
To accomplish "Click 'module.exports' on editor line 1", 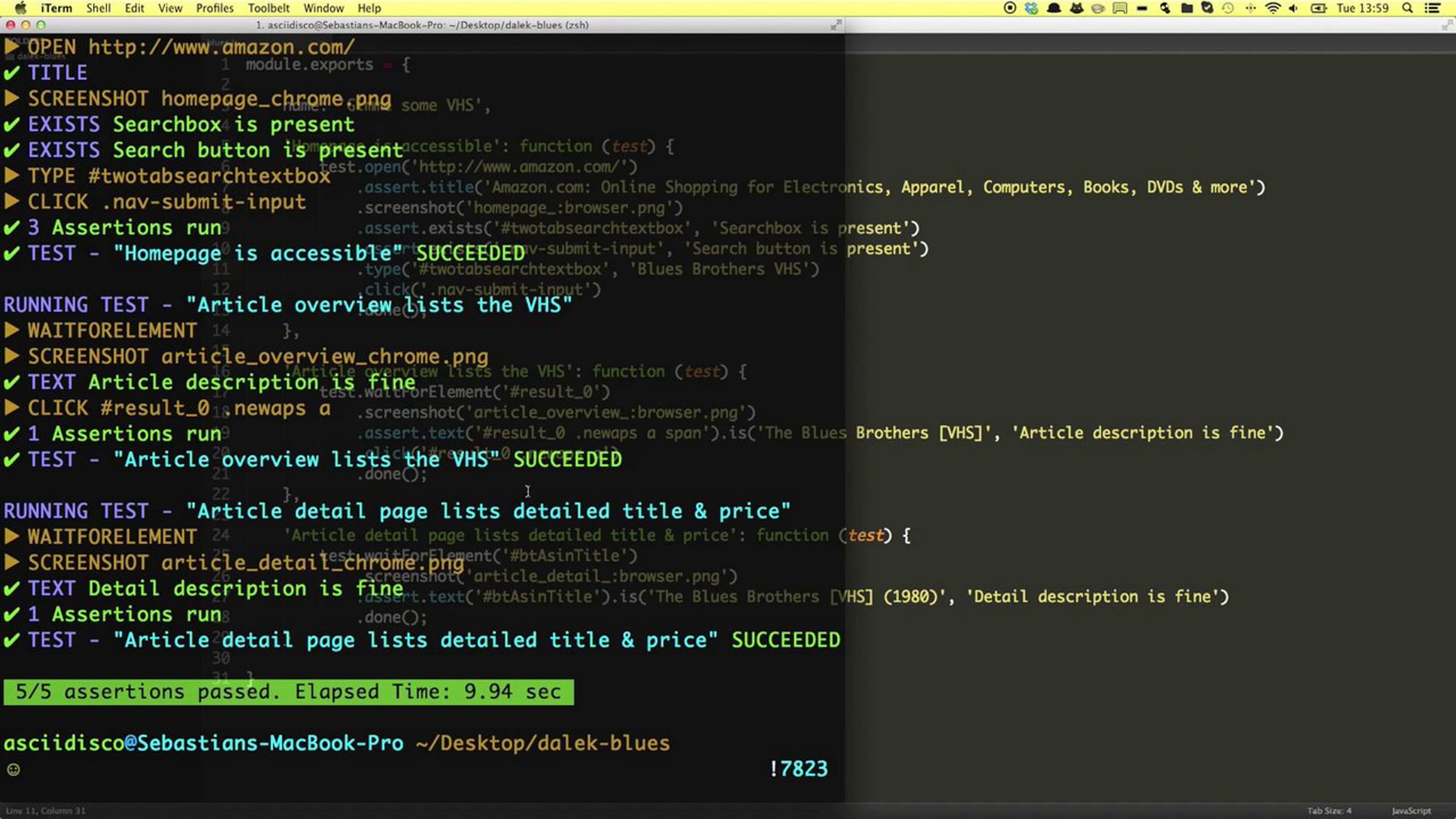I will [x=309, y=64].
